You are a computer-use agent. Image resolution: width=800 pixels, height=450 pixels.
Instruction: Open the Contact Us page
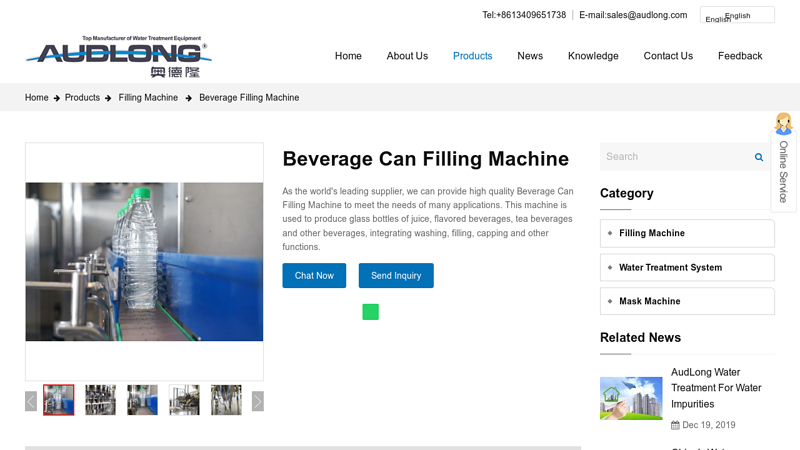coord(668,56)
